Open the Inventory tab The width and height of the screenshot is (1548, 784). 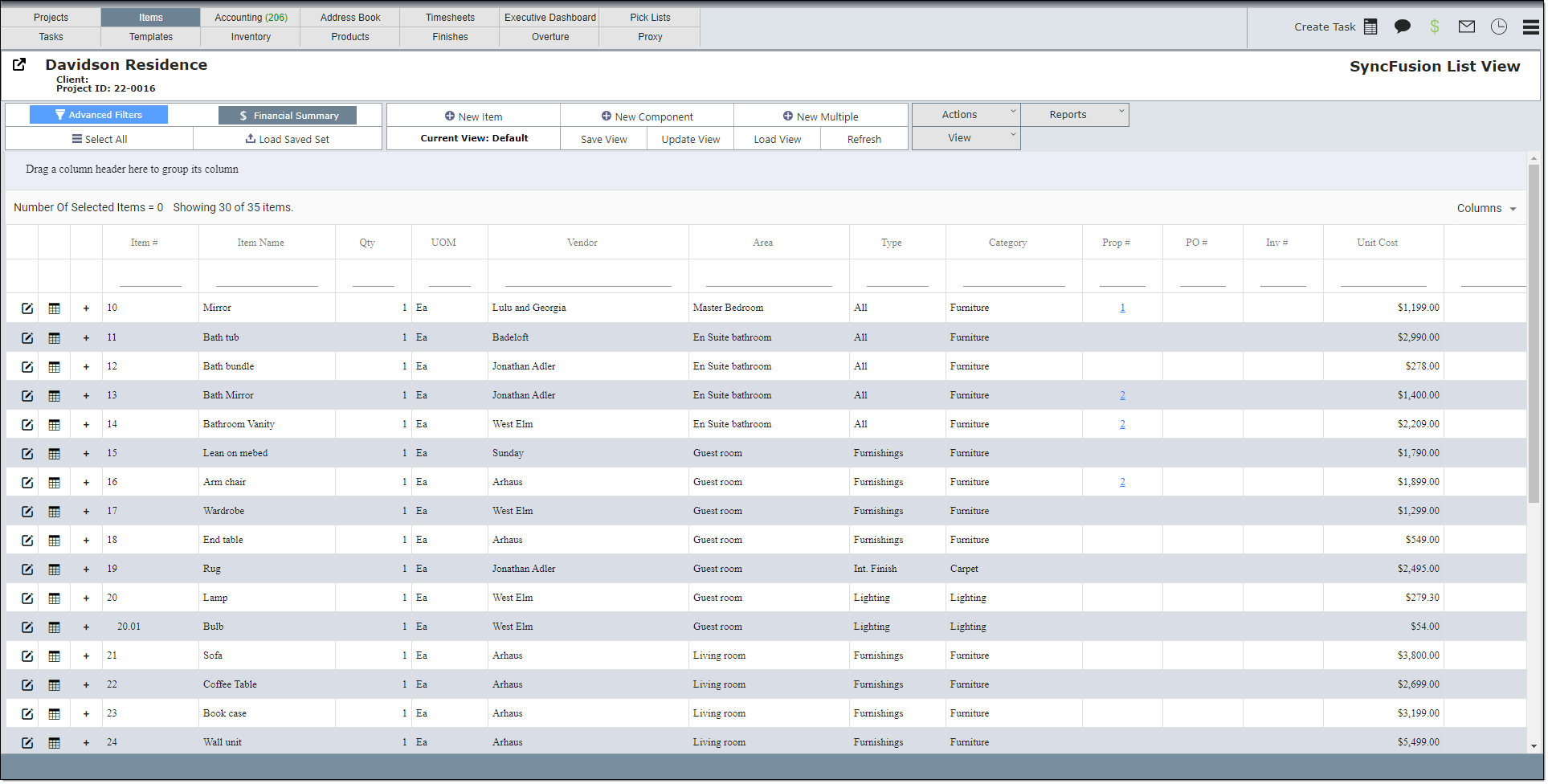(x=251, y=37)
